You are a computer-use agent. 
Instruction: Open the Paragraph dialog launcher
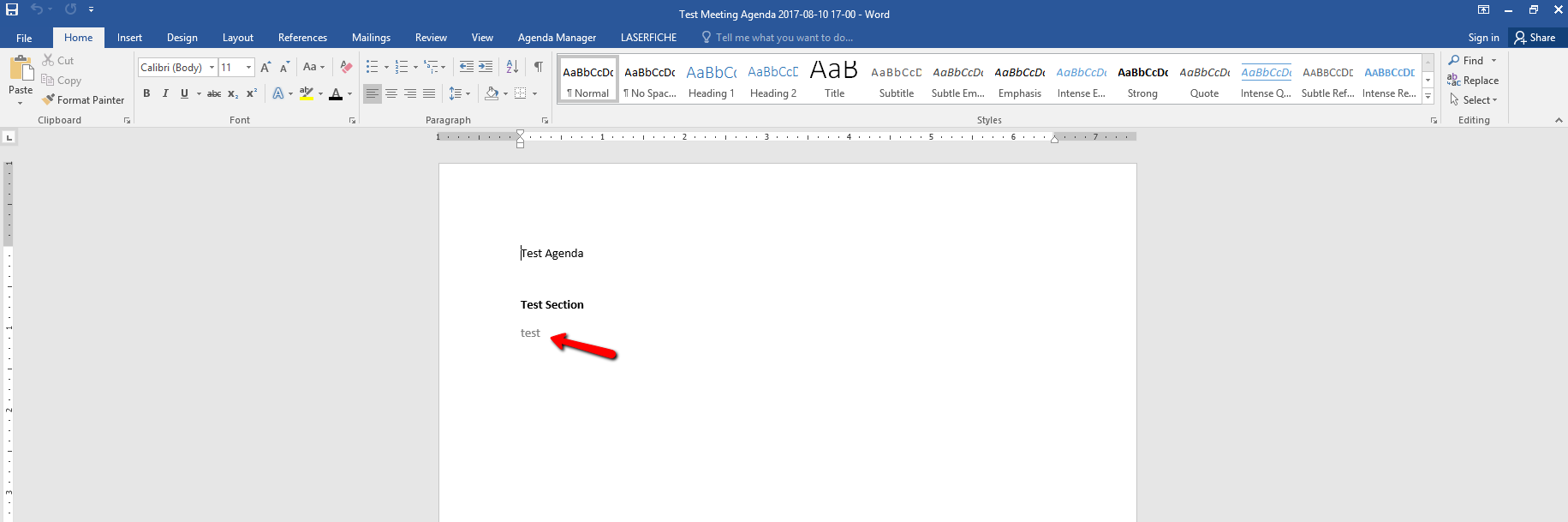[545, 121]
